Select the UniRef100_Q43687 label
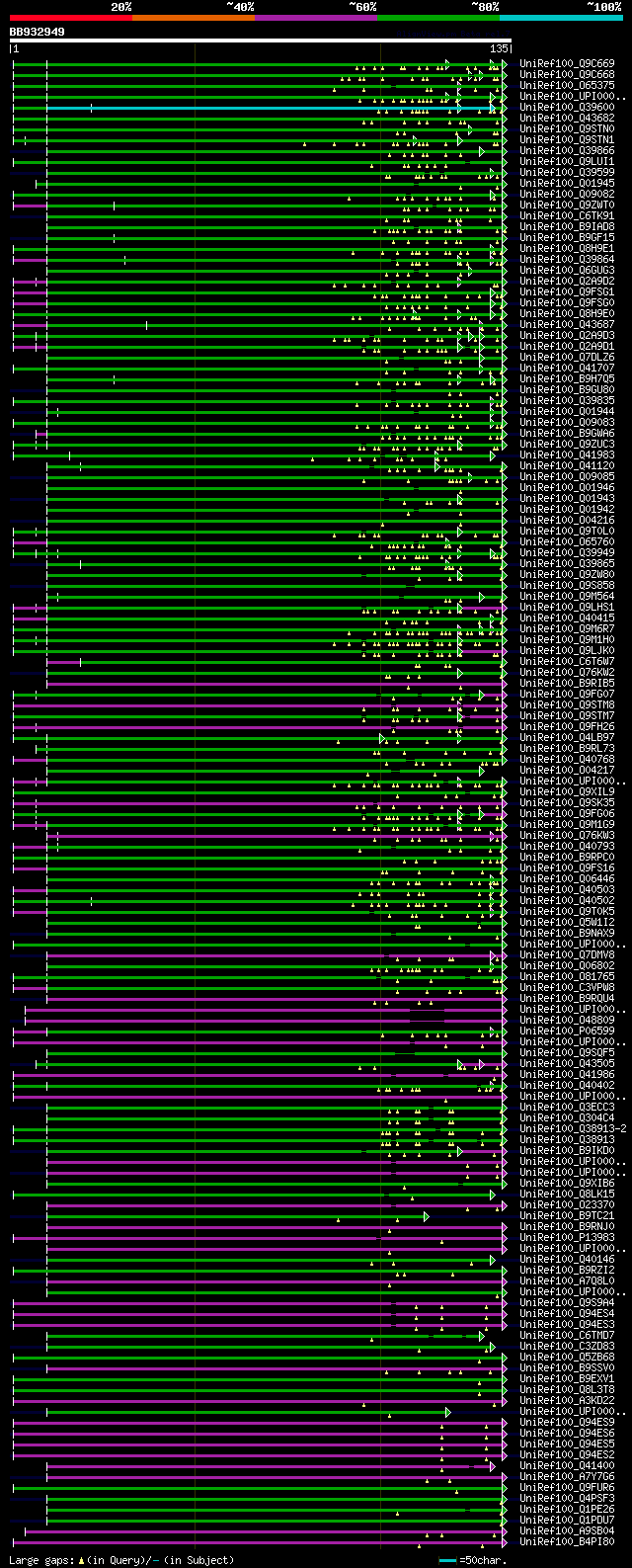632x1568 pixels. (x=567, y=324)
